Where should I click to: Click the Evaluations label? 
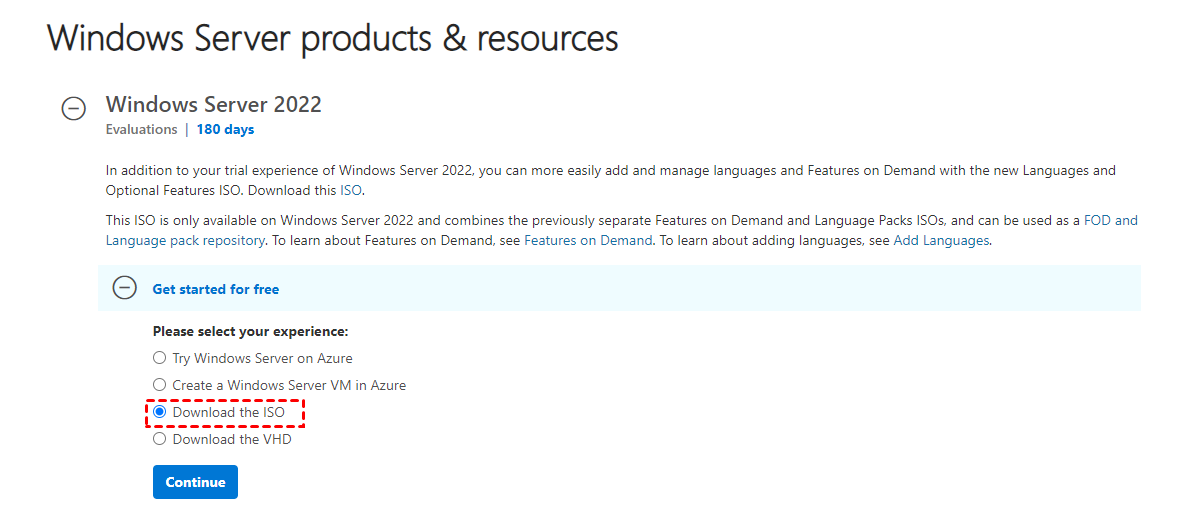click(141, 130)
